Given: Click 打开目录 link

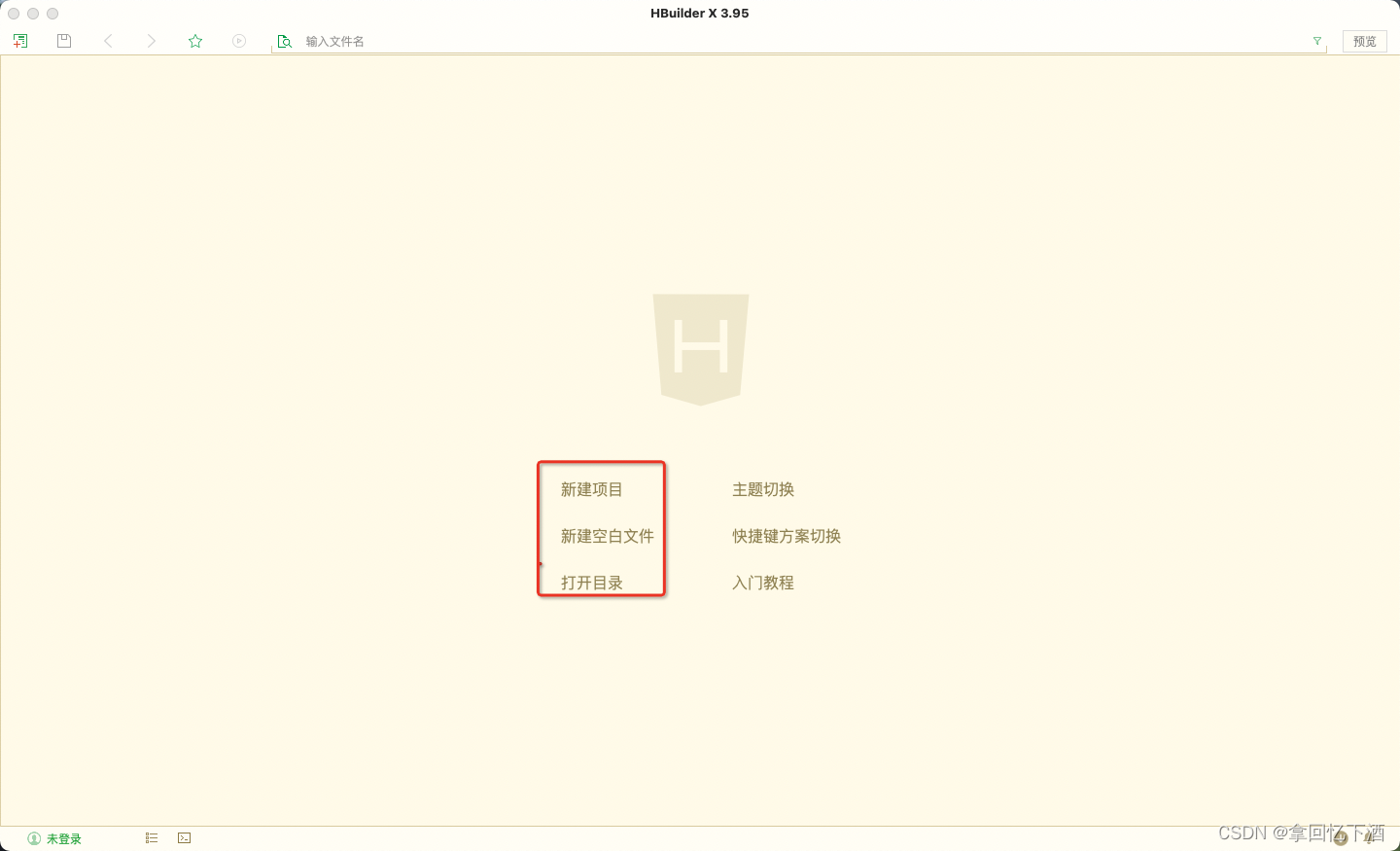Looking at the screenshot, I should point(591,583).
